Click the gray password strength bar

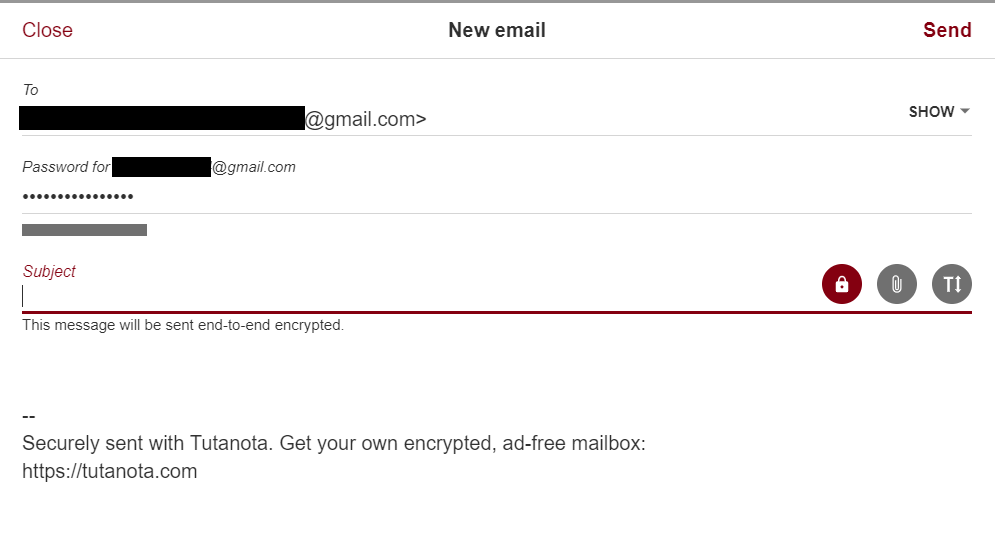(84, 230)
